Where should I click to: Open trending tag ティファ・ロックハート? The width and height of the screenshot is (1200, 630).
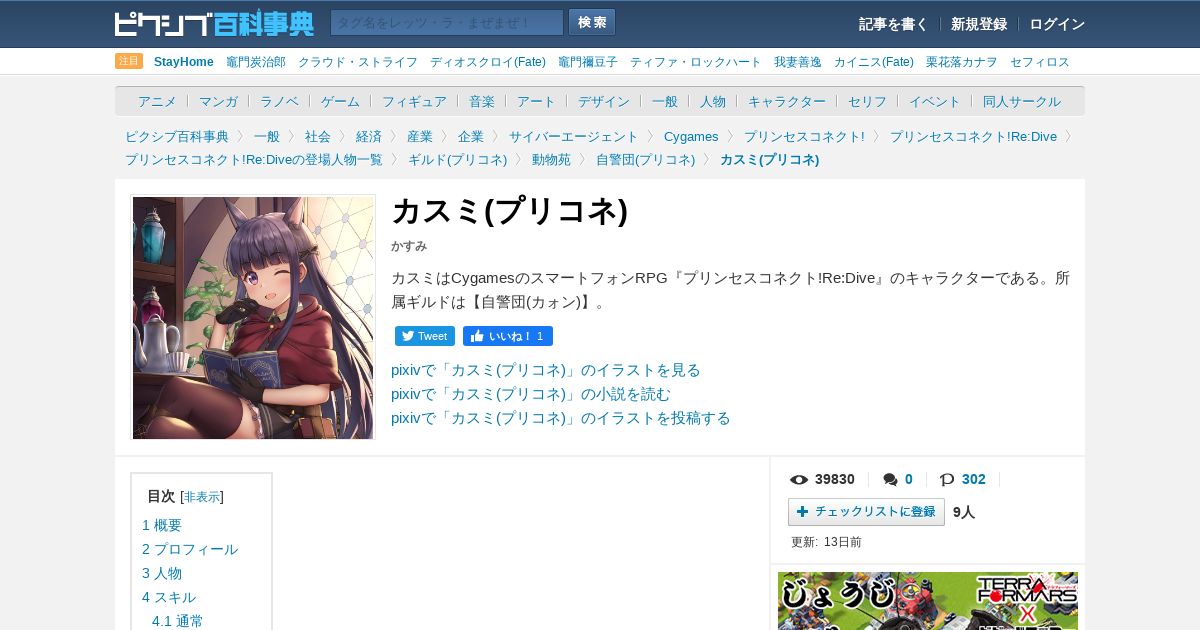click(x=696, y=62)
